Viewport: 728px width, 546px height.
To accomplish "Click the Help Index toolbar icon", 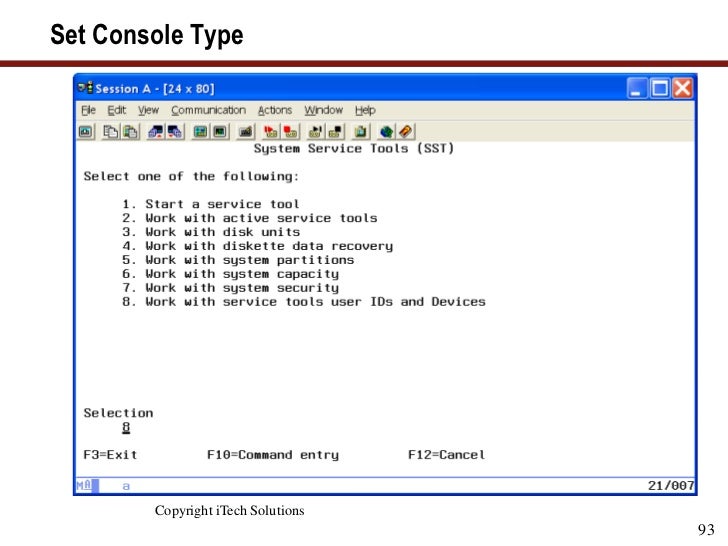I will coord(405,132).
